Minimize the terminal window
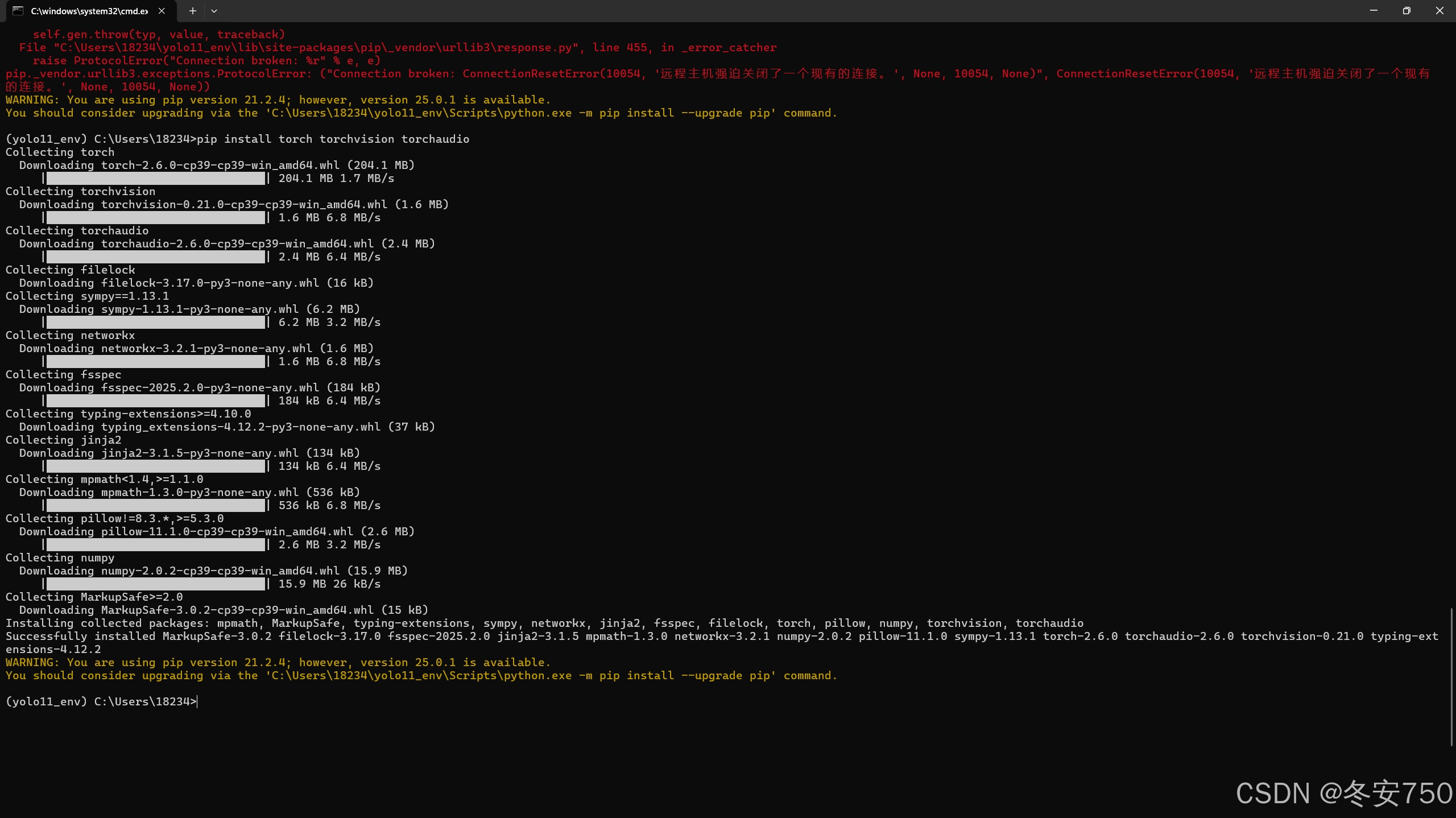 tap(1374, 11)
